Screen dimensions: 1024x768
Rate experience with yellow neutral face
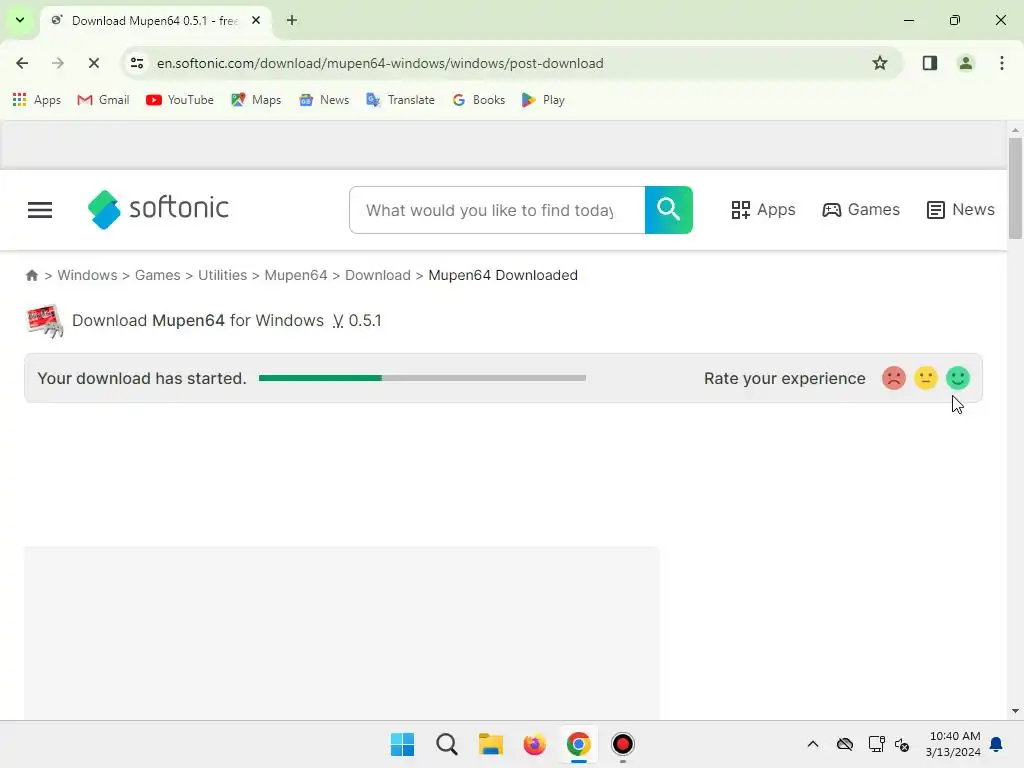[x=925, y=378]
